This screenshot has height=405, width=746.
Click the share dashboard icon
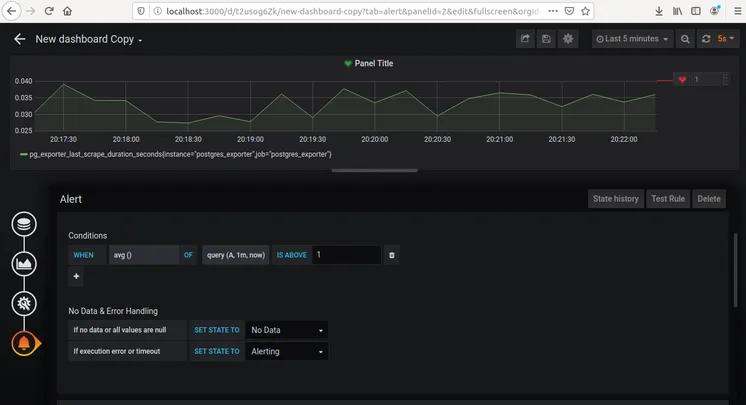(525, 39)
